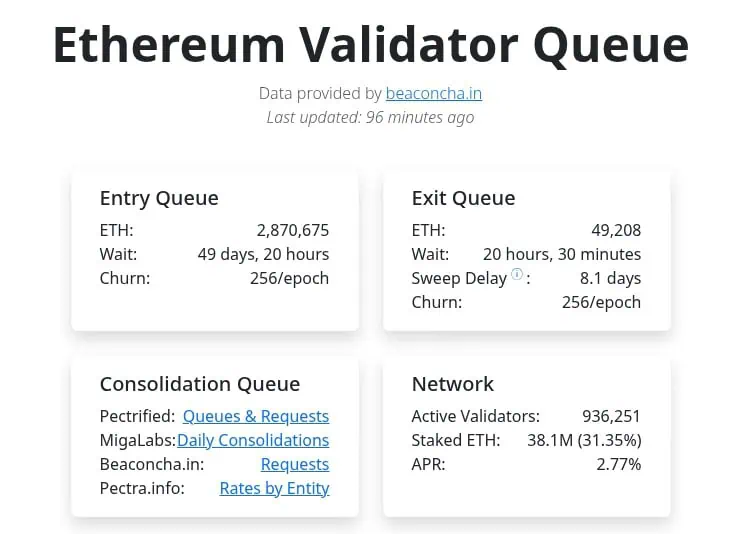The width and height of the screenshot is (749, 534).
Task: Open the Pectrified Queues & Requests link
Action: click(255, 416)
